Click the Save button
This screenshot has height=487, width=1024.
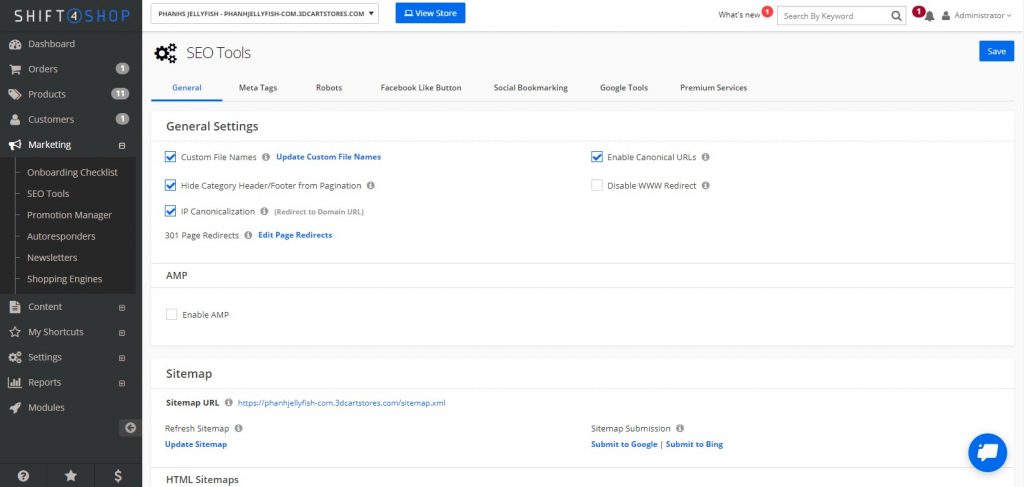tap(996, 51)
